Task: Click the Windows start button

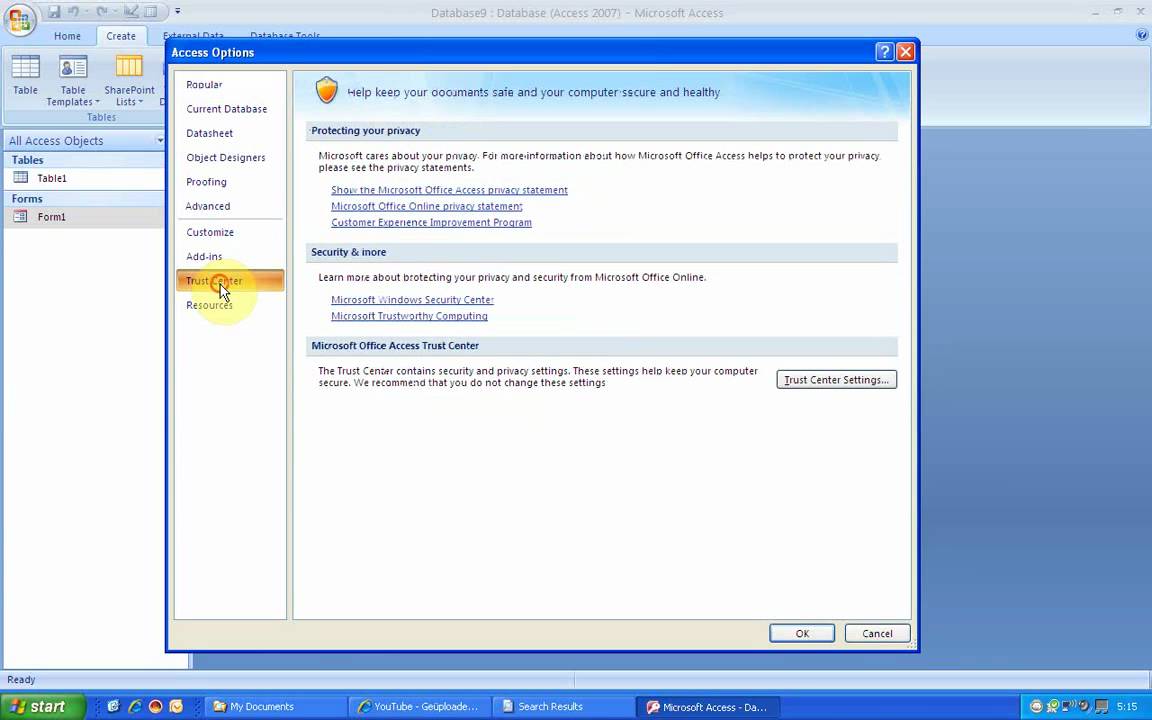Action: pos(43,707)
